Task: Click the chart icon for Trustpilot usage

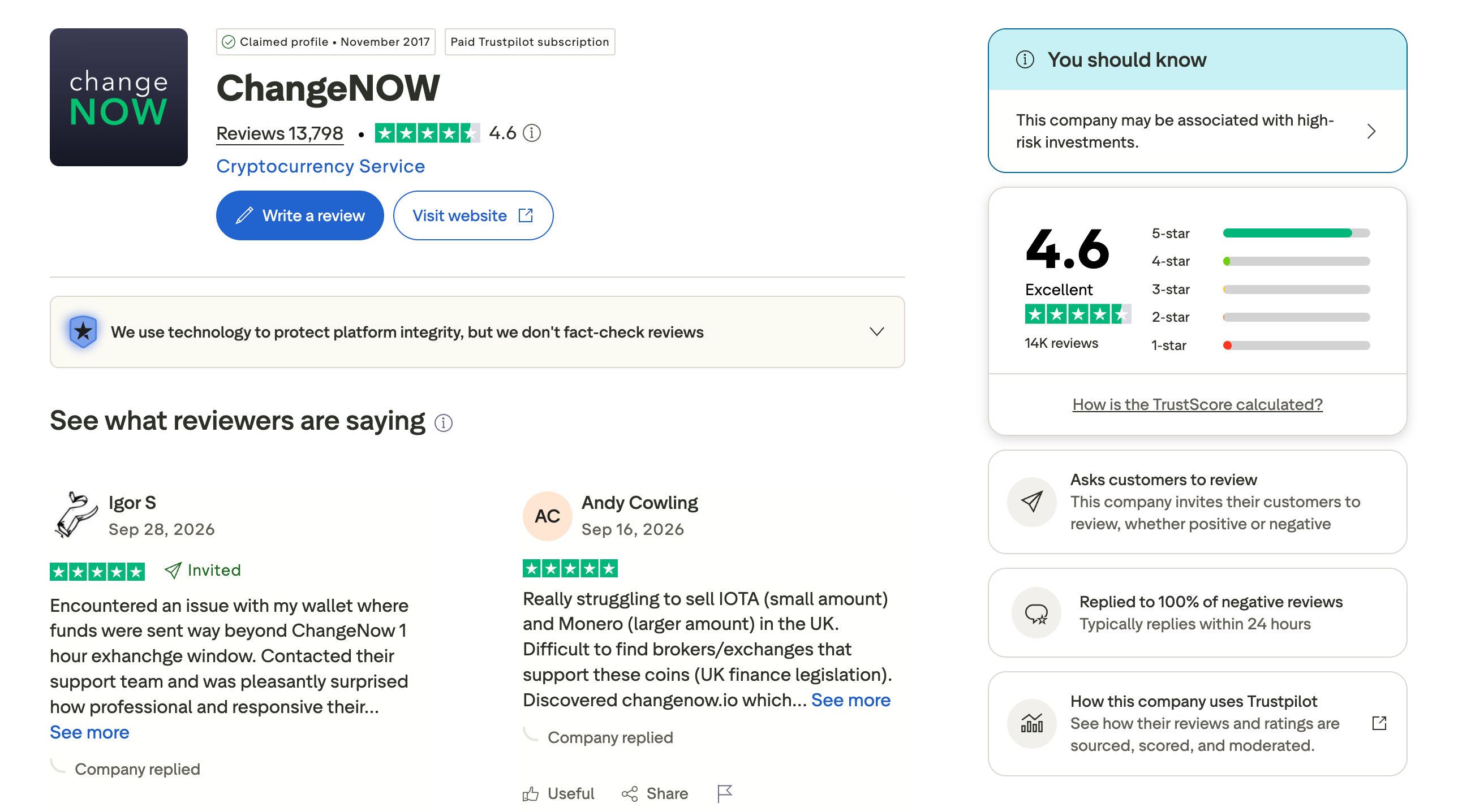Action: pyautogui.click(x=1031, y=723)
